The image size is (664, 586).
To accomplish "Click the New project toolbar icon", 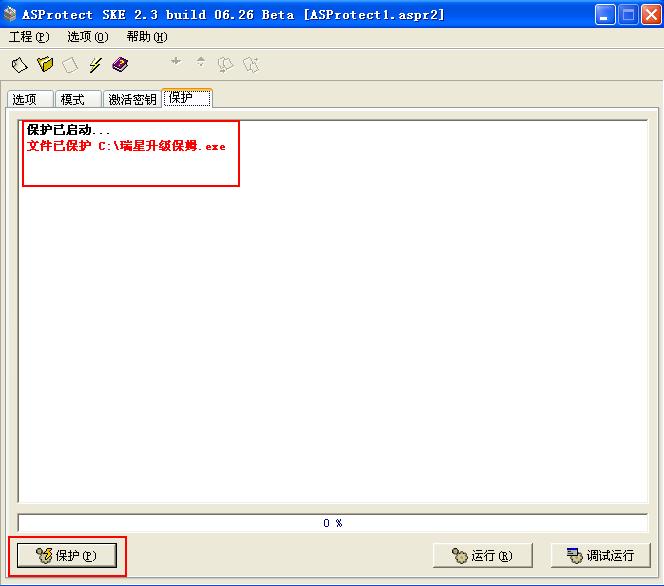I will (x=19, y=65).
